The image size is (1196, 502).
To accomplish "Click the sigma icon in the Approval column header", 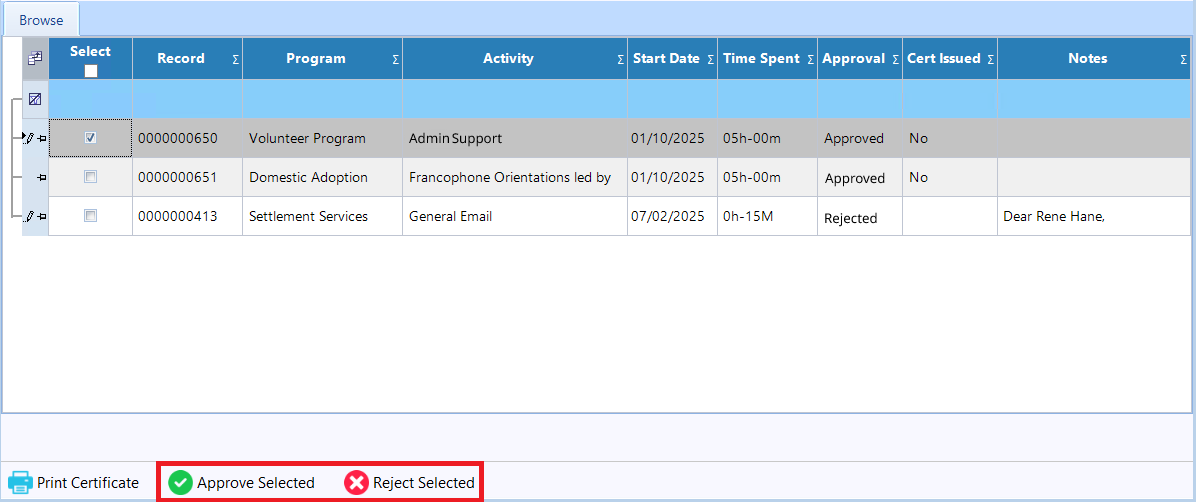I will tap(895, 60).
